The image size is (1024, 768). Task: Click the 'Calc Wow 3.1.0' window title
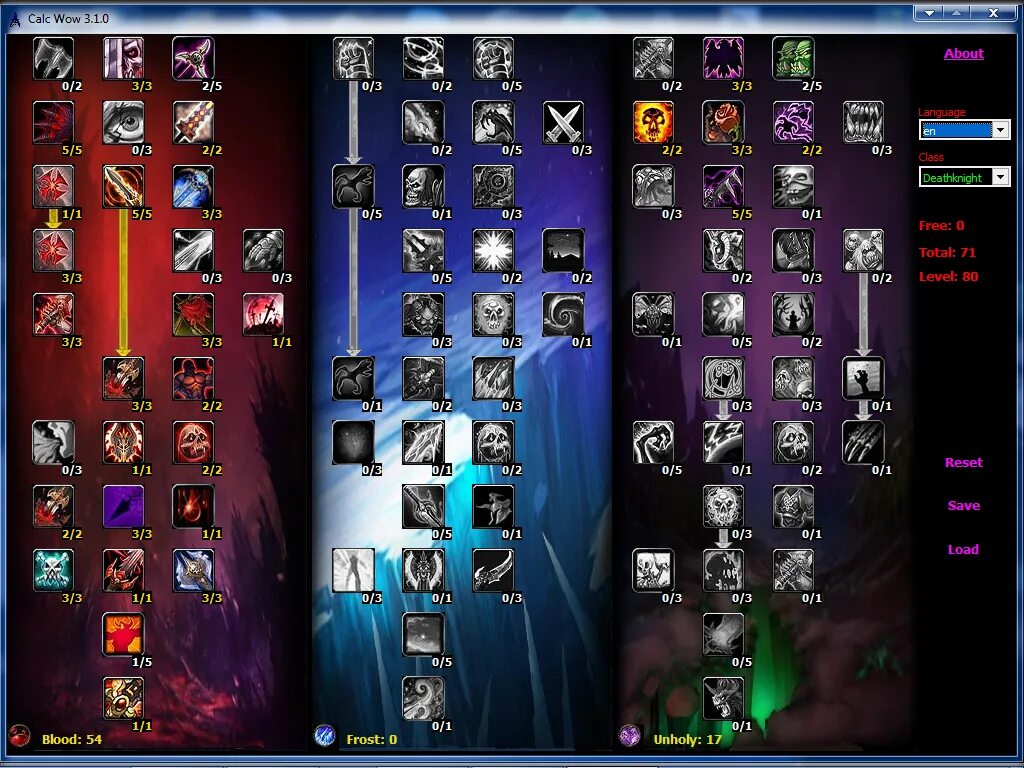tap(68, 19)
